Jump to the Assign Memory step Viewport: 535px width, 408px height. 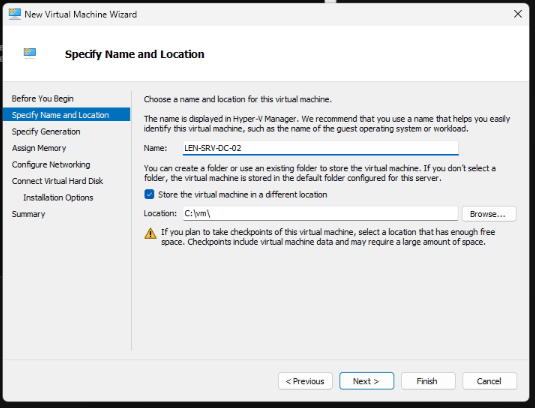coord(39,148)
